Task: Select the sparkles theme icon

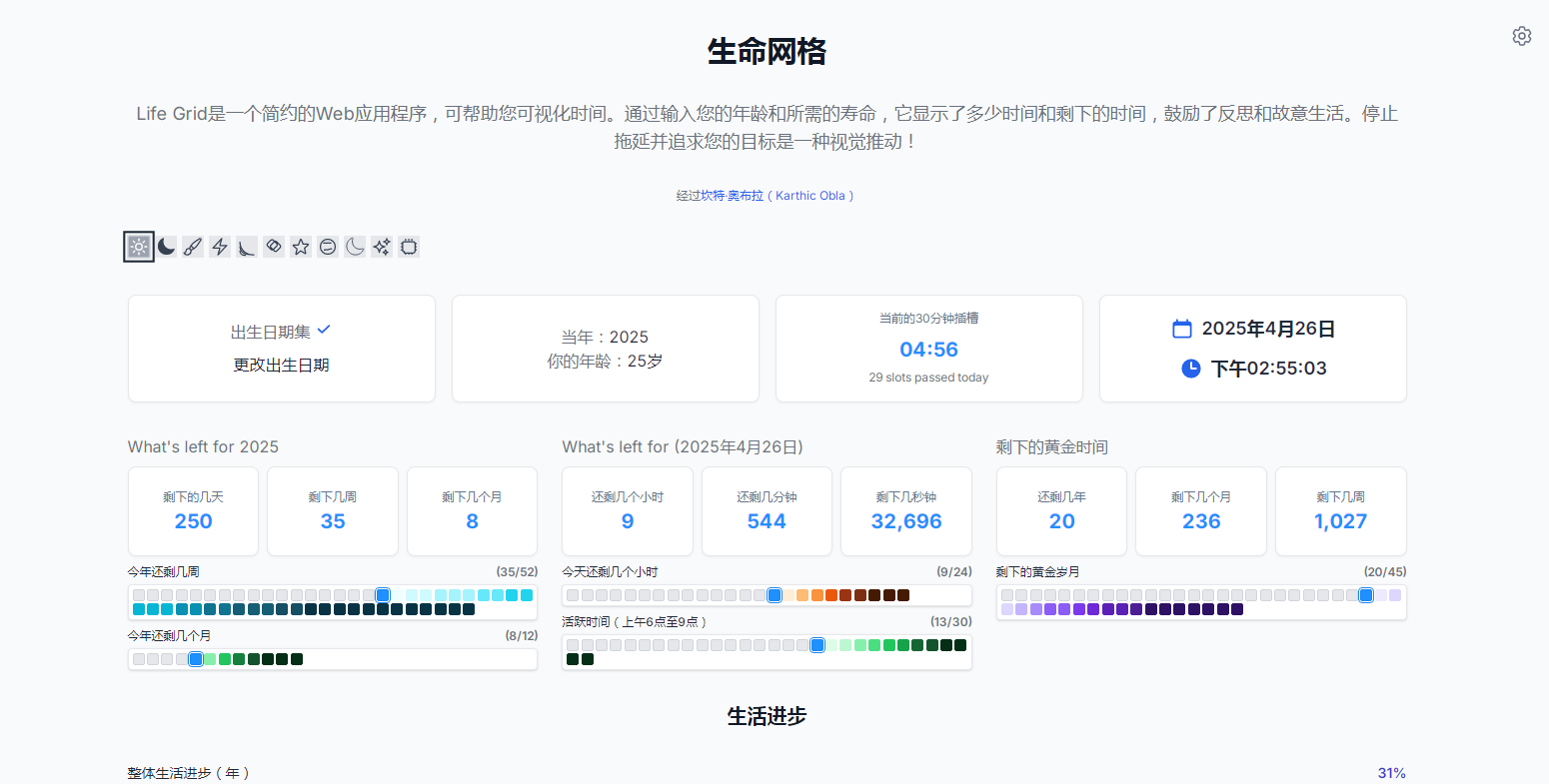Action: 382,247
